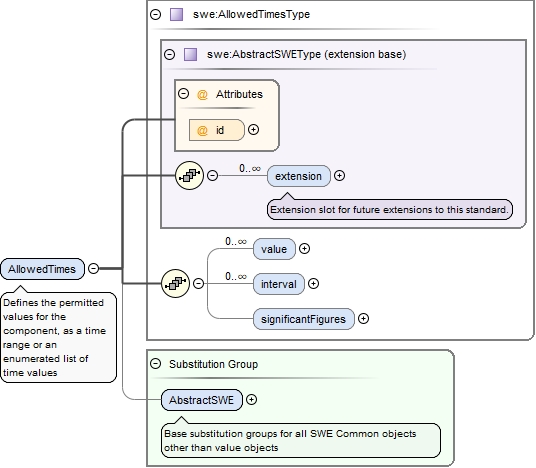Collapse the extension sequence compositor
Viewport: 536px width, 468px height.
pos(213,176)
